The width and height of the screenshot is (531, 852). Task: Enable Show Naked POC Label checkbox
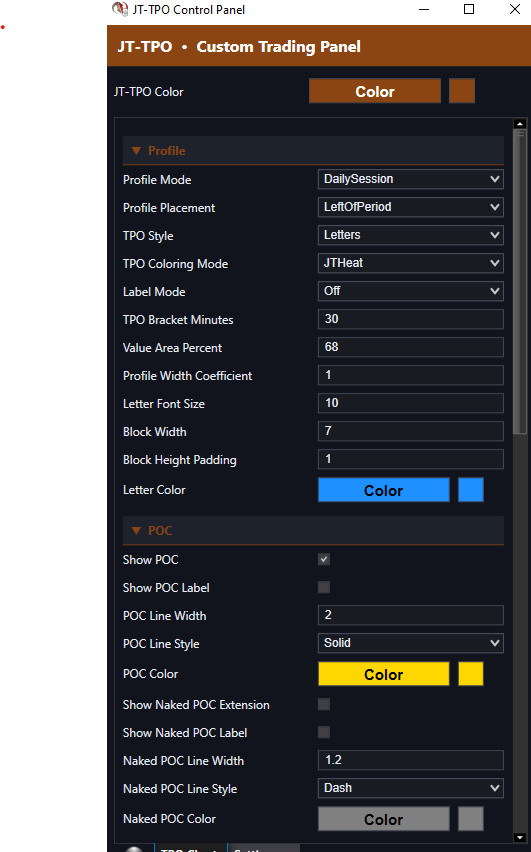pyautogui.click(x=324, y=732)
